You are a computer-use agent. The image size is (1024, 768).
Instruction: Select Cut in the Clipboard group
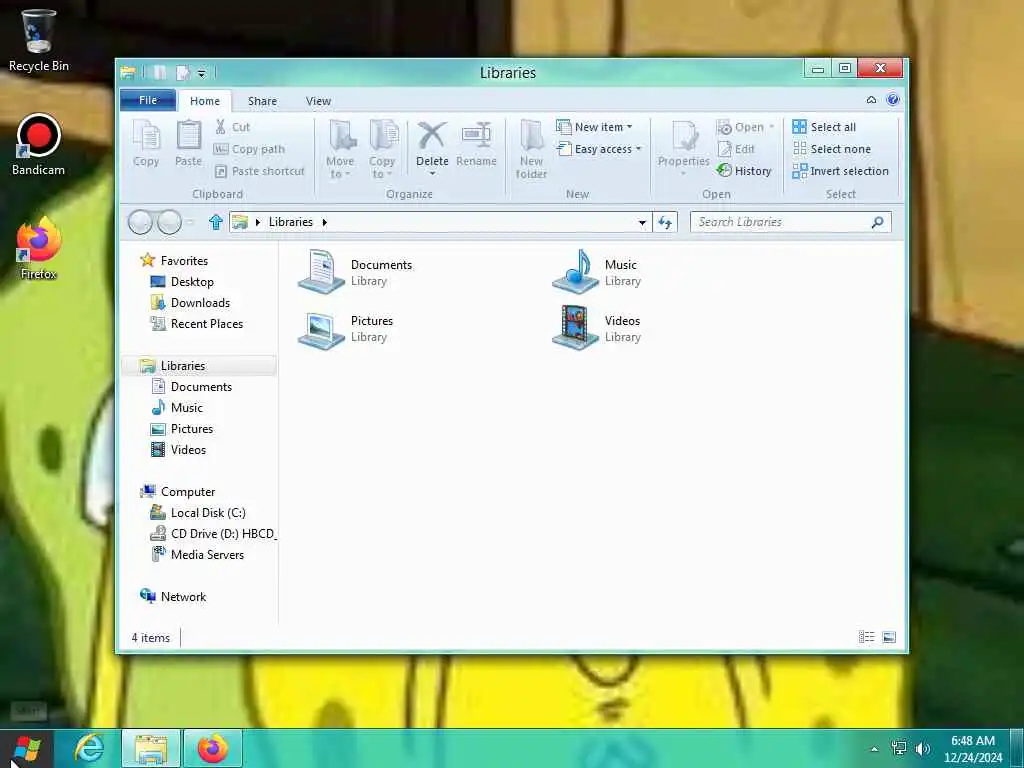(x=232, y=127)
